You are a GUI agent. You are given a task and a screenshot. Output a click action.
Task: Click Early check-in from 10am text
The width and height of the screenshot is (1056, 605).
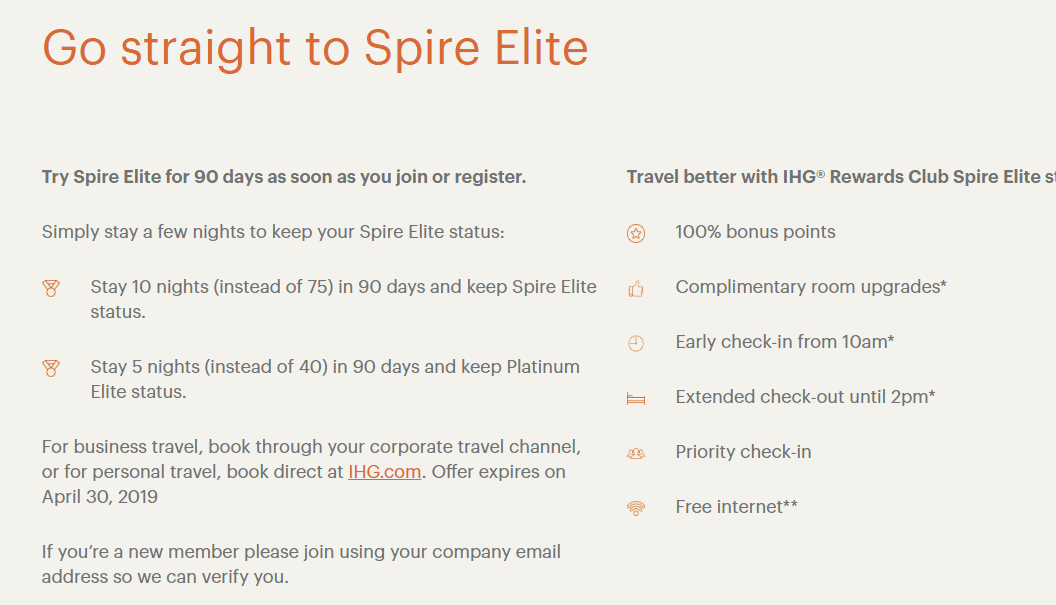tap(785, 342)
